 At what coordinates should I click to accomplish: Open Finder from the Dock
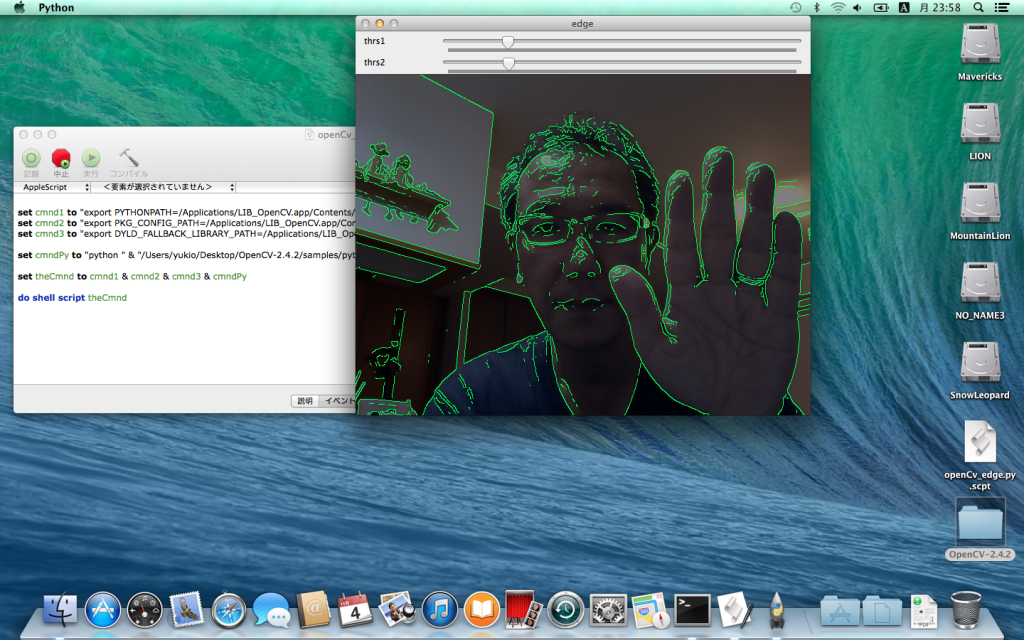tap(60, 610)
